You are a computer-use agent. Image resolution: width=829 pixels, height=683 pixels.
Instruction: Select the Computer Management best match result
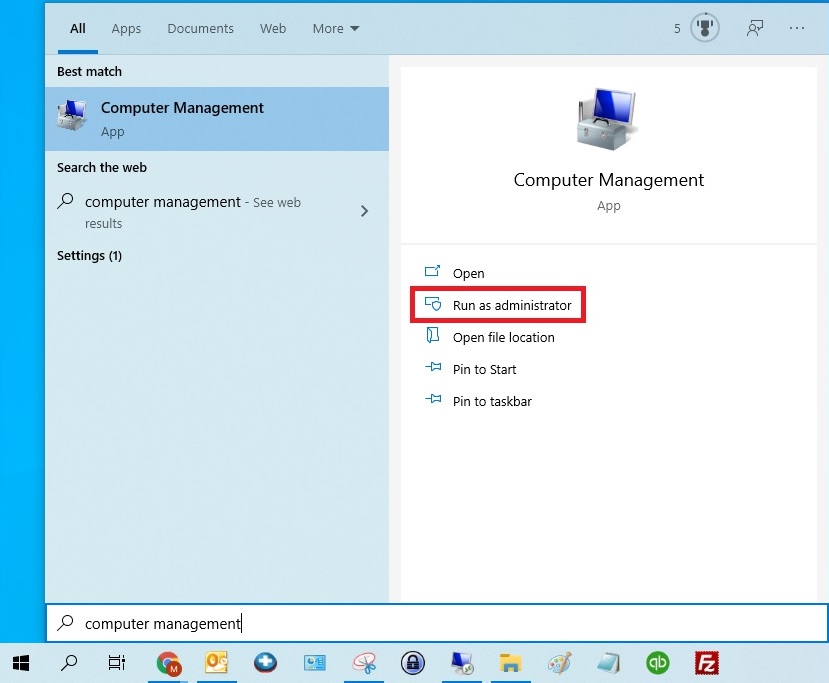pyautogui.click(x=217, y=119)
